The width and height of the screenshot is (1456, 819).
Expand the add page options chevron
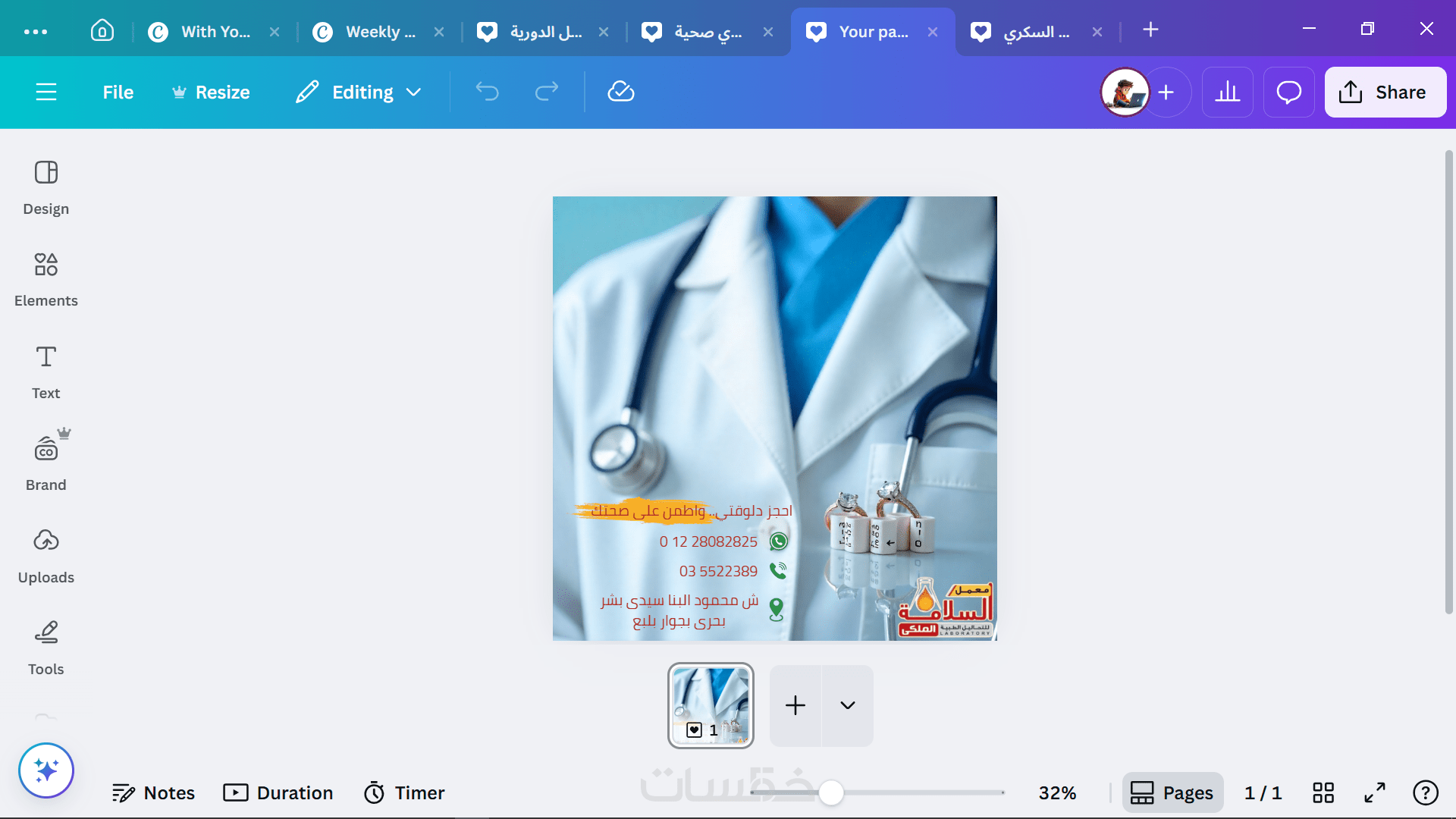tap(848, 705)
